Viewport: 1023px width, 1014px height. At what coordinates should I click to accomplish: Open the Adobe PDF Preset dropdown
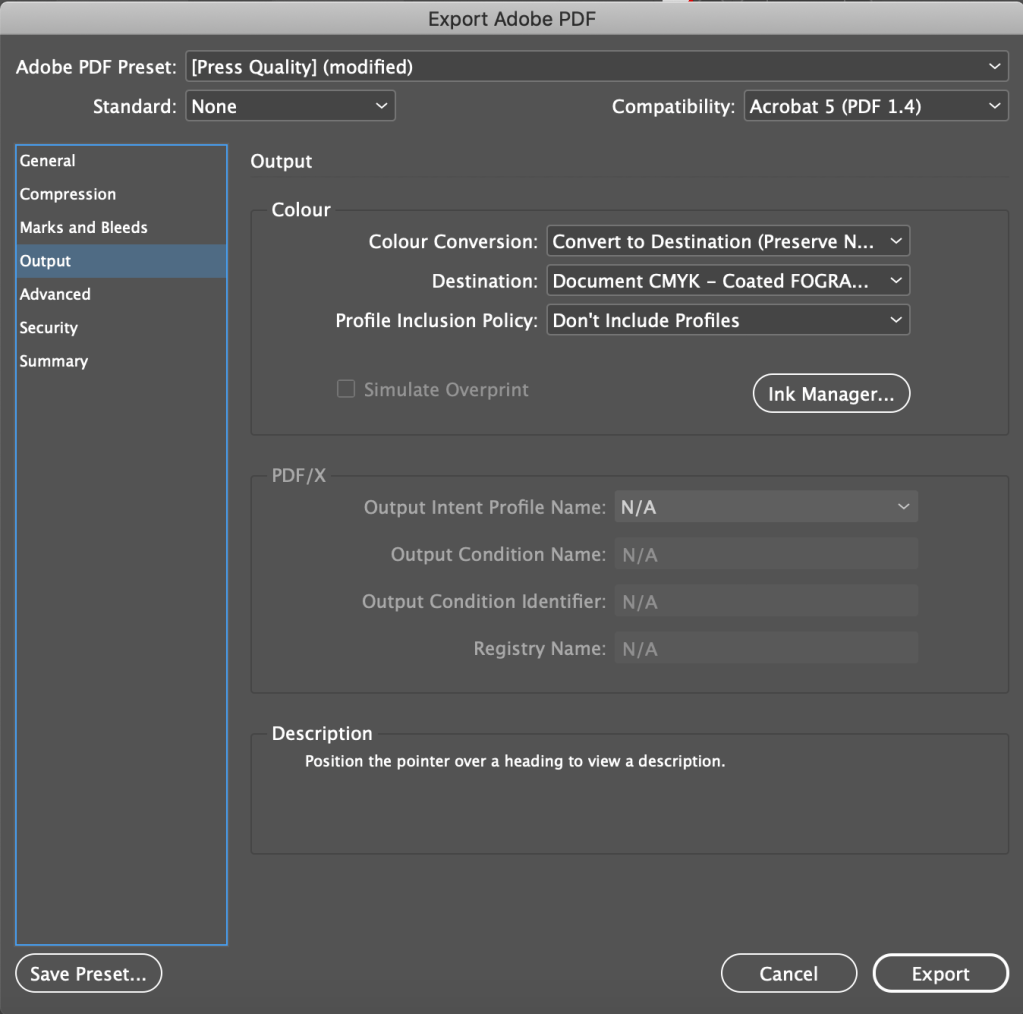click(596, 67)
